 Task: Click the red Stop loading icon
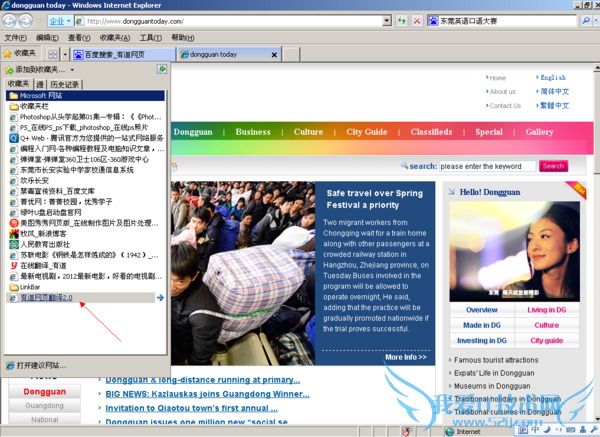[x=417, y=21]
